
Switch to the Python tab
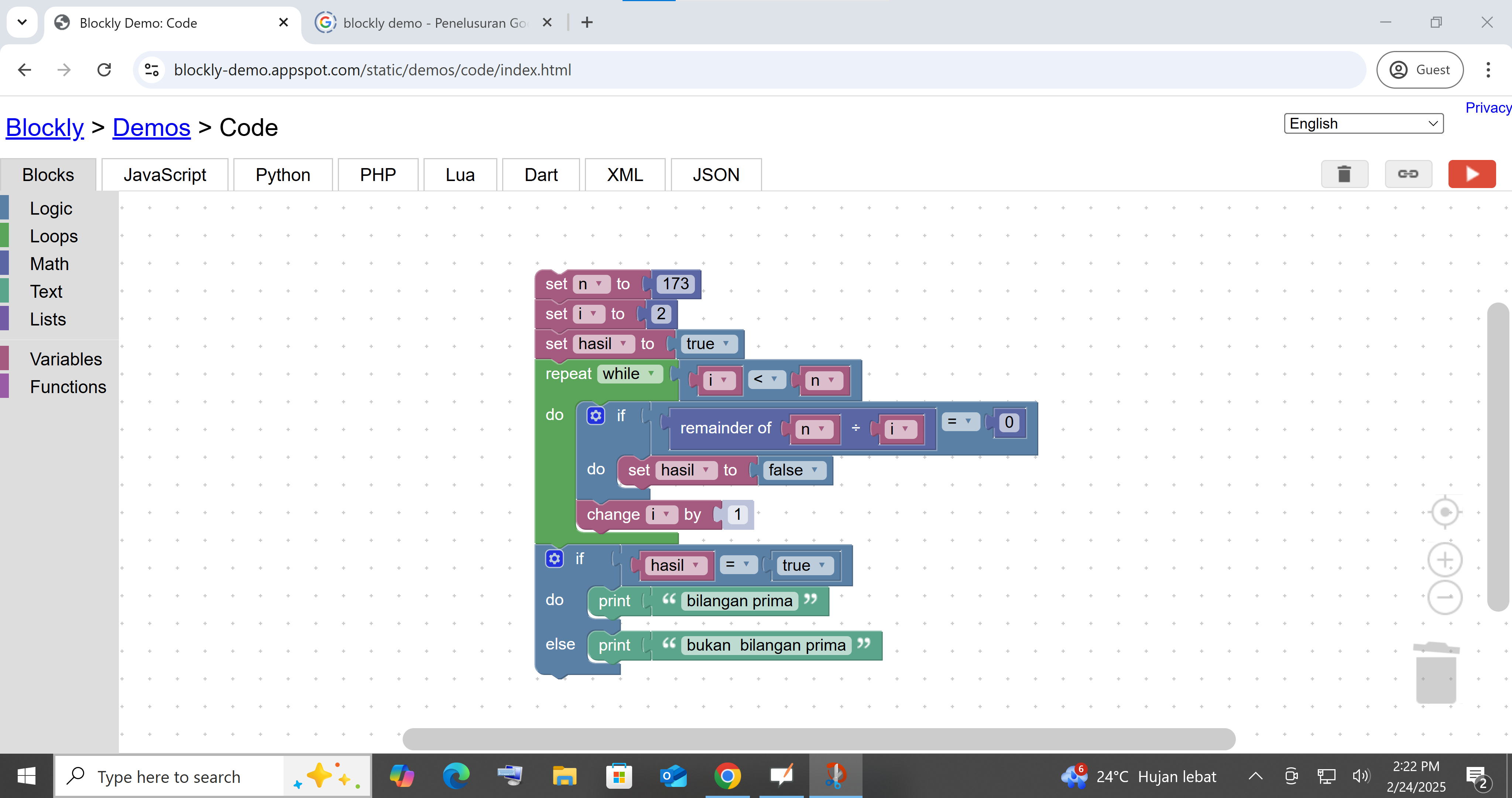click(282, 174)
